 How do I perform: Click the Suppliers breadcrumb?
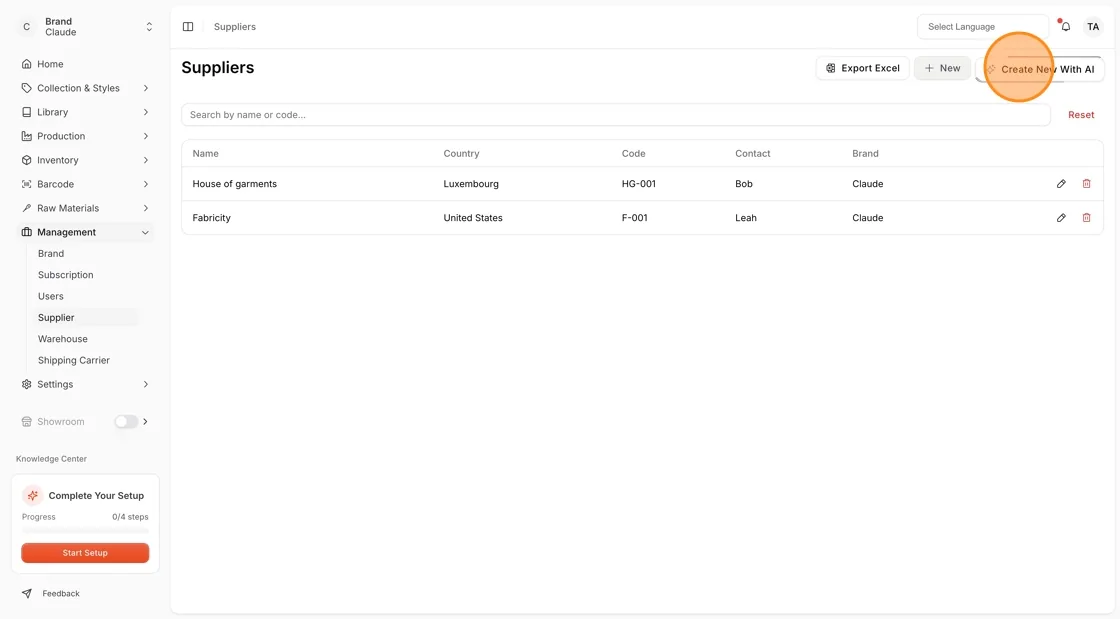[x=234, y=26]
